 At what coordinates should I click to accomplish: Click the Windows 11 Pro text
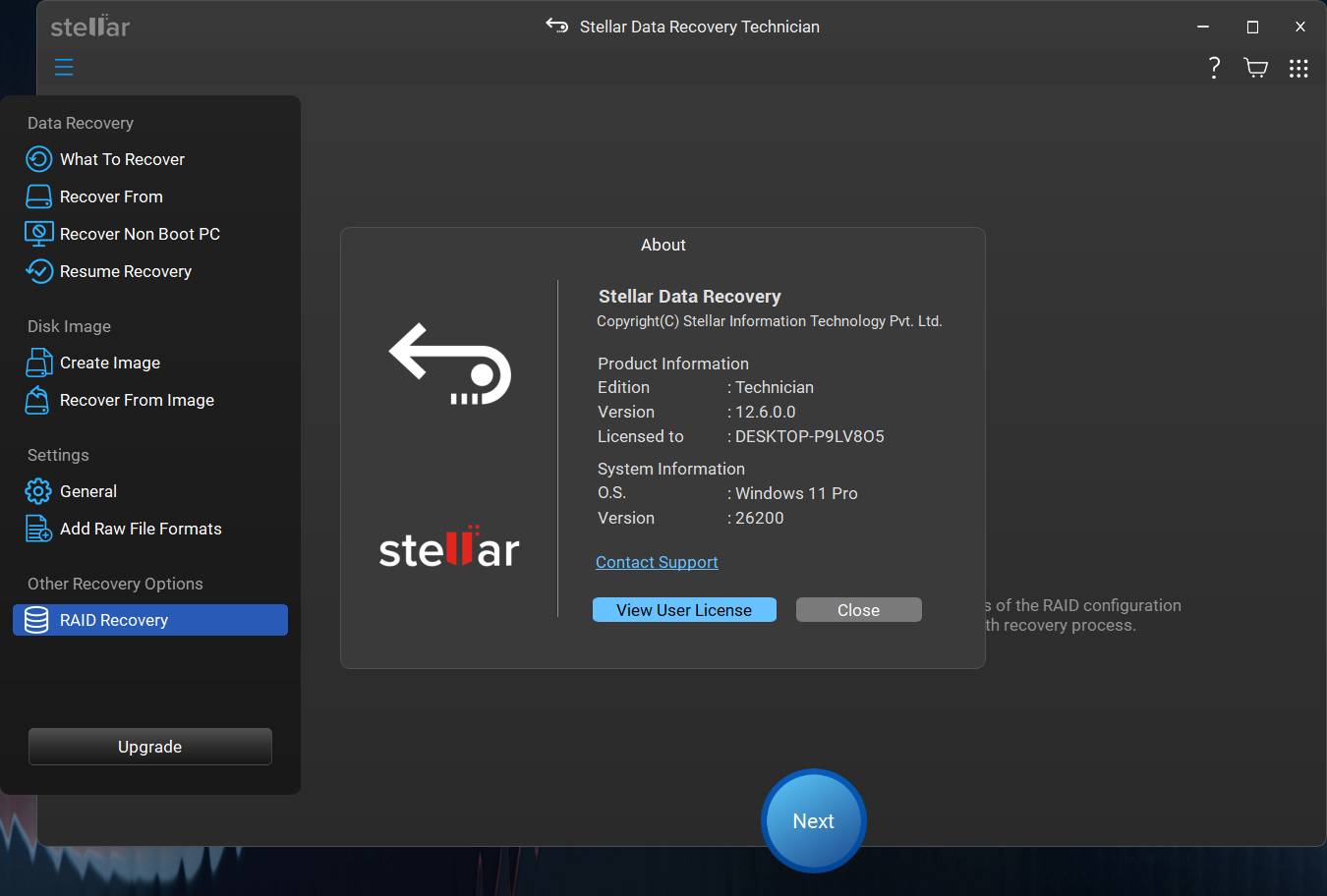pos(796,493)
